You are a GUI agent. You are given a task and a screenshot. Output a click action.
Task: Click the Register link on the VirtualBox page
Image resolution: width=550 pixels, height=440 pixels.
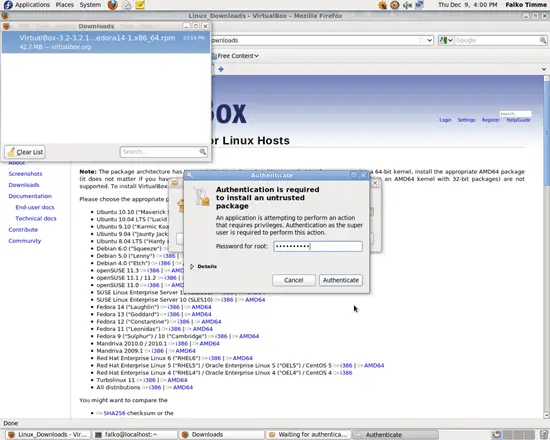coord(490,120)
